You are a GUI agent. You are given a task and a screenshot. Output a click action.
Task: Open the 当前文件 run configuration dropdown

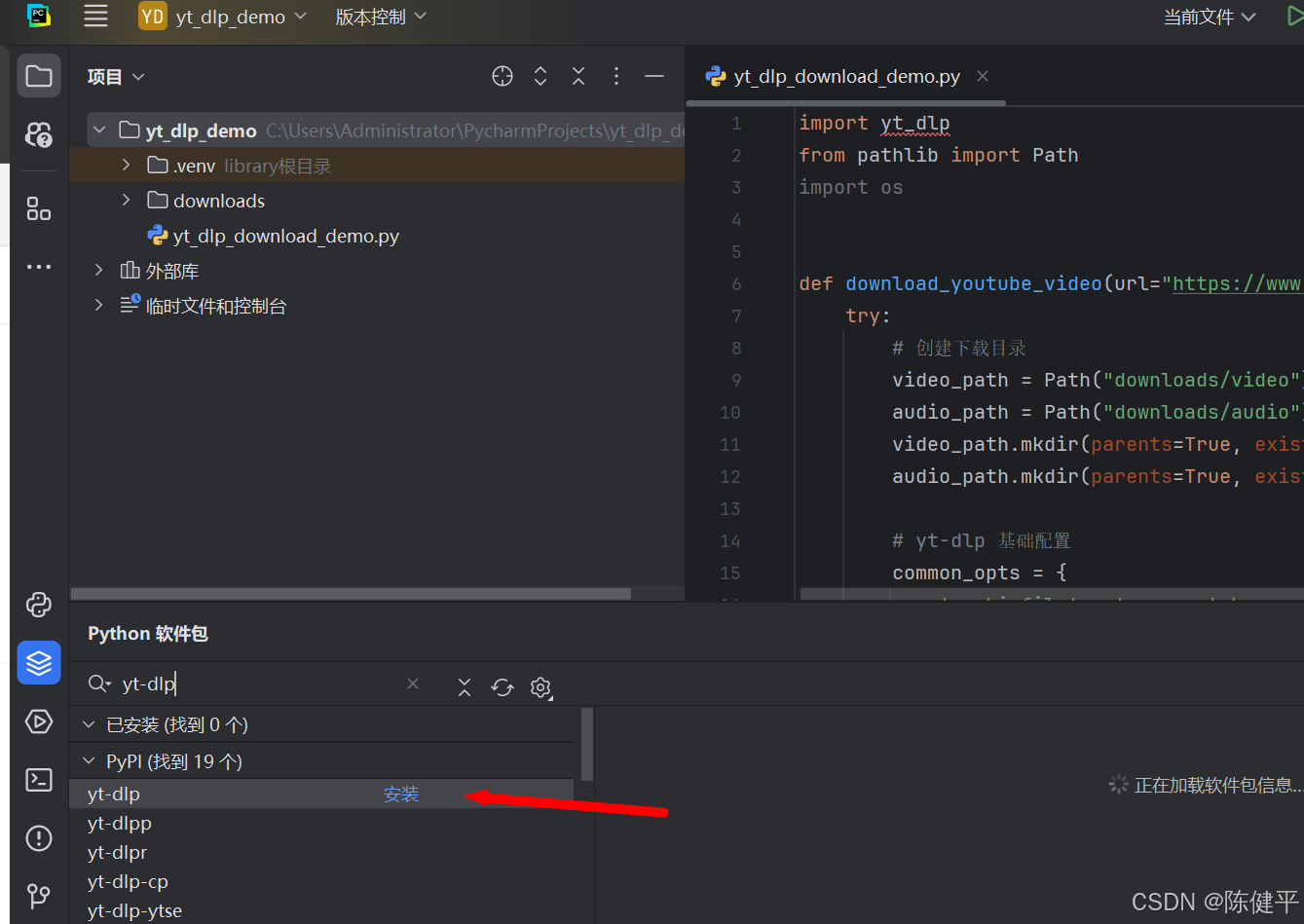click(1210, 17)
